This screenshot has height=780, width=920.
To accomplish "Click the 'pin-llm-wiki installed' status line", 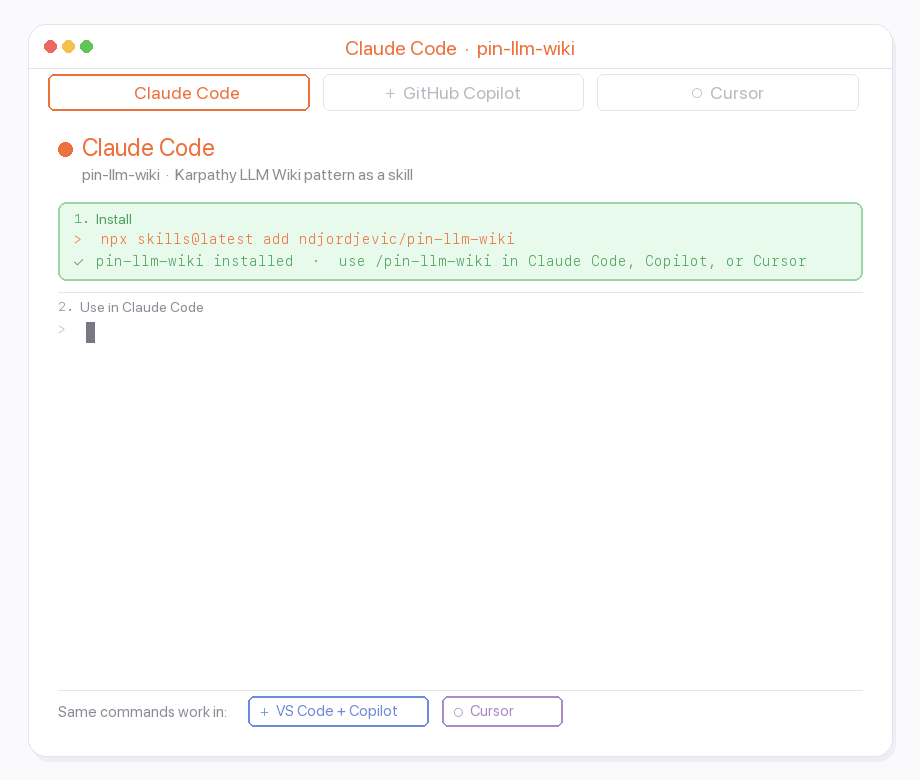I will coord(451,261).
